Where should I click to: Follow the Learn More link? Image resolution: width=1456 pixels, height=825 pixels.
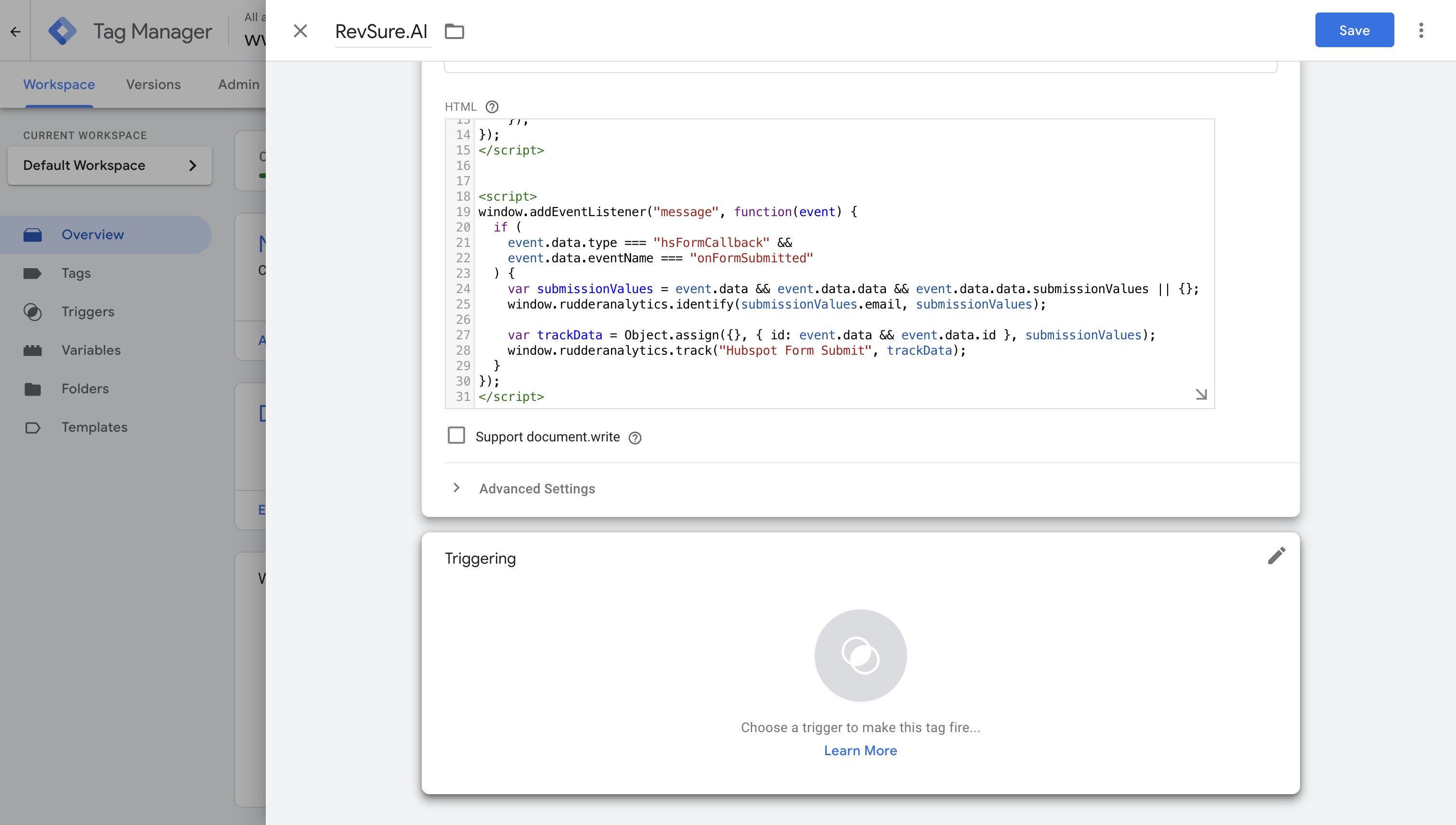point(860,751)
